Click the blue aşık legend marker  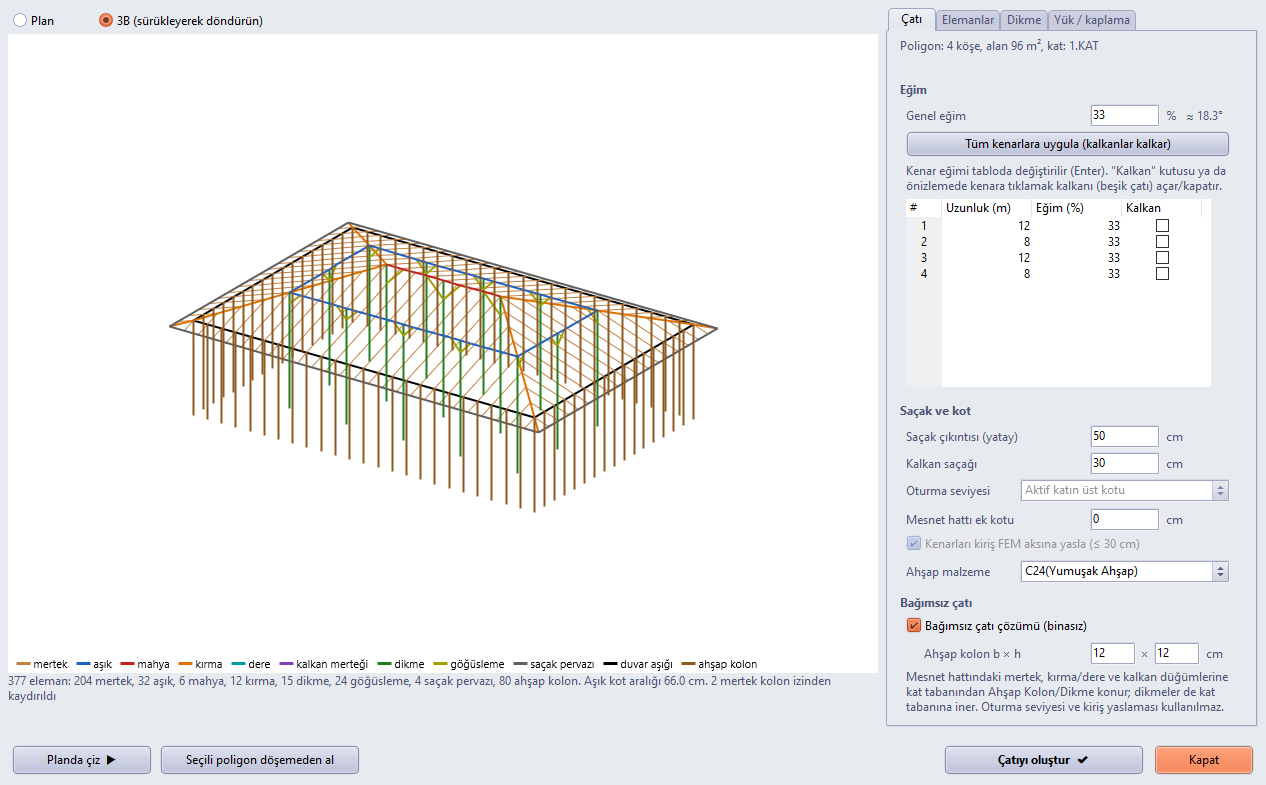coord(83,664)
